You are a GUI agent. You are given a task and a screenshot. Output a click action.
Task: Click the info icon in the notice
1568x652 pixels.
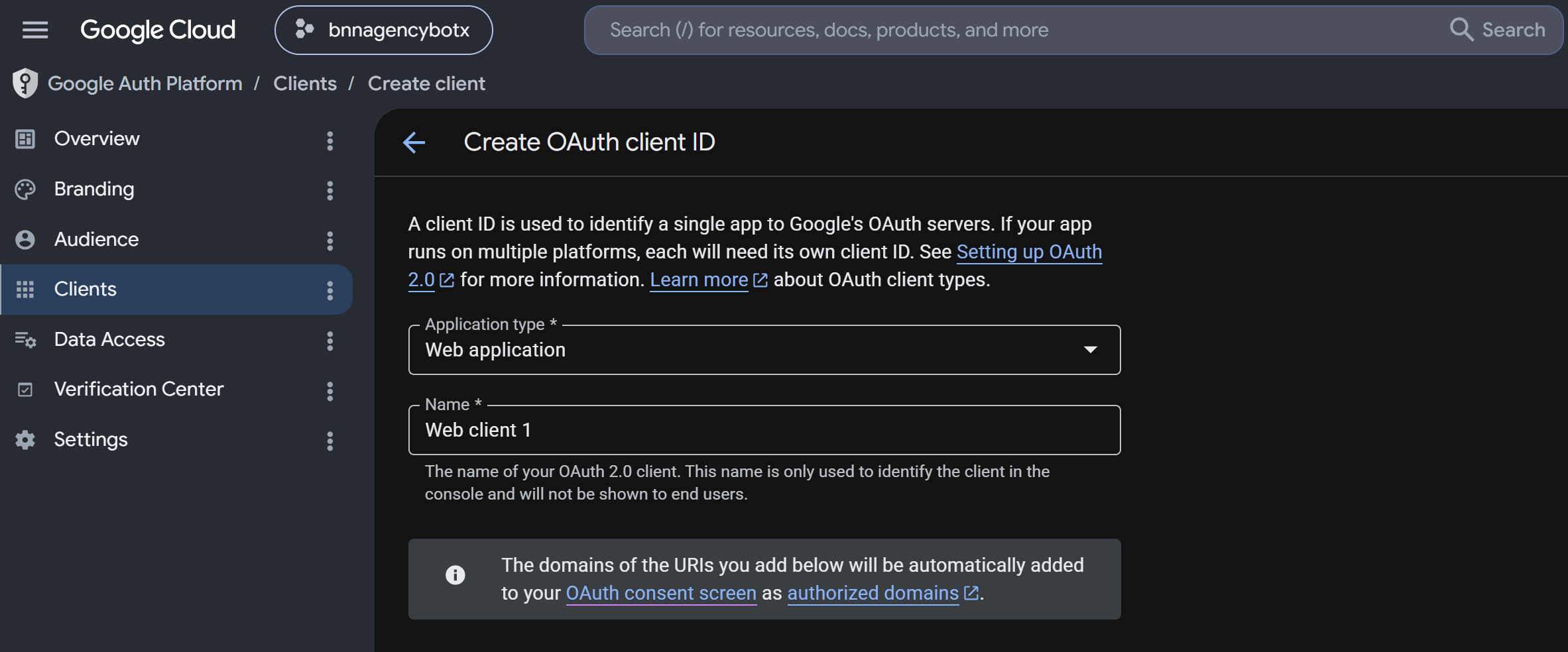[455, 574]
